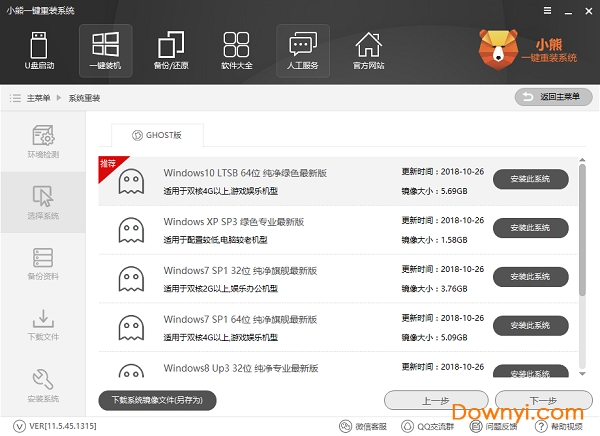
Task: Open the hamburger menu in title bar
Action: (x=548, y=11)
